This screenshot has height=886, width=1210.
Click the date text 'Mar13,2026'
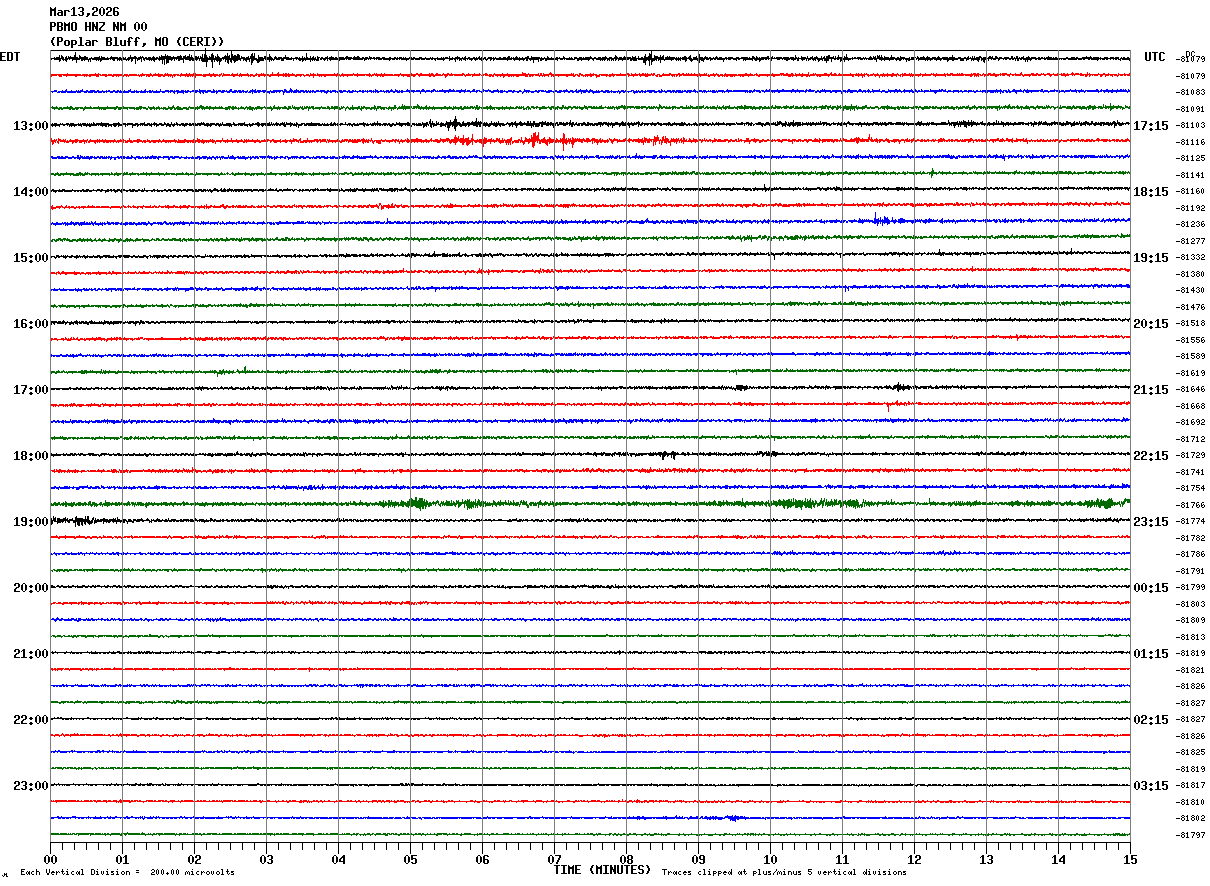click(x=84, y=12)
